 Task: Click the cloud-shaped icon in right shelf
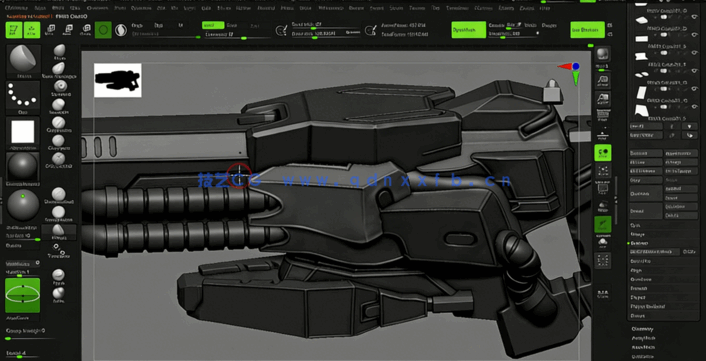602,243
